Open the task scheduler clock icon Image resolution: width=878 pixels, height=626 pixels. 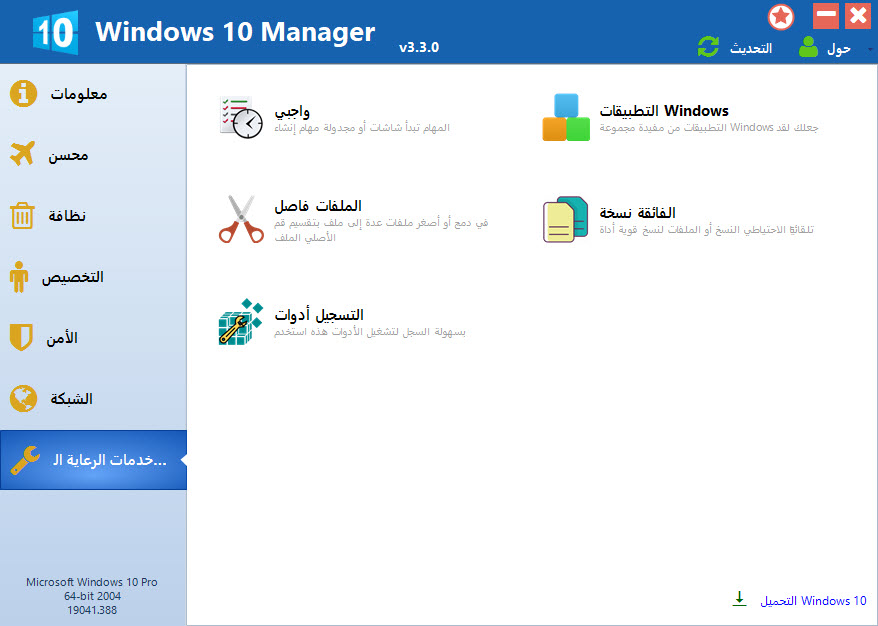point(241,118)
